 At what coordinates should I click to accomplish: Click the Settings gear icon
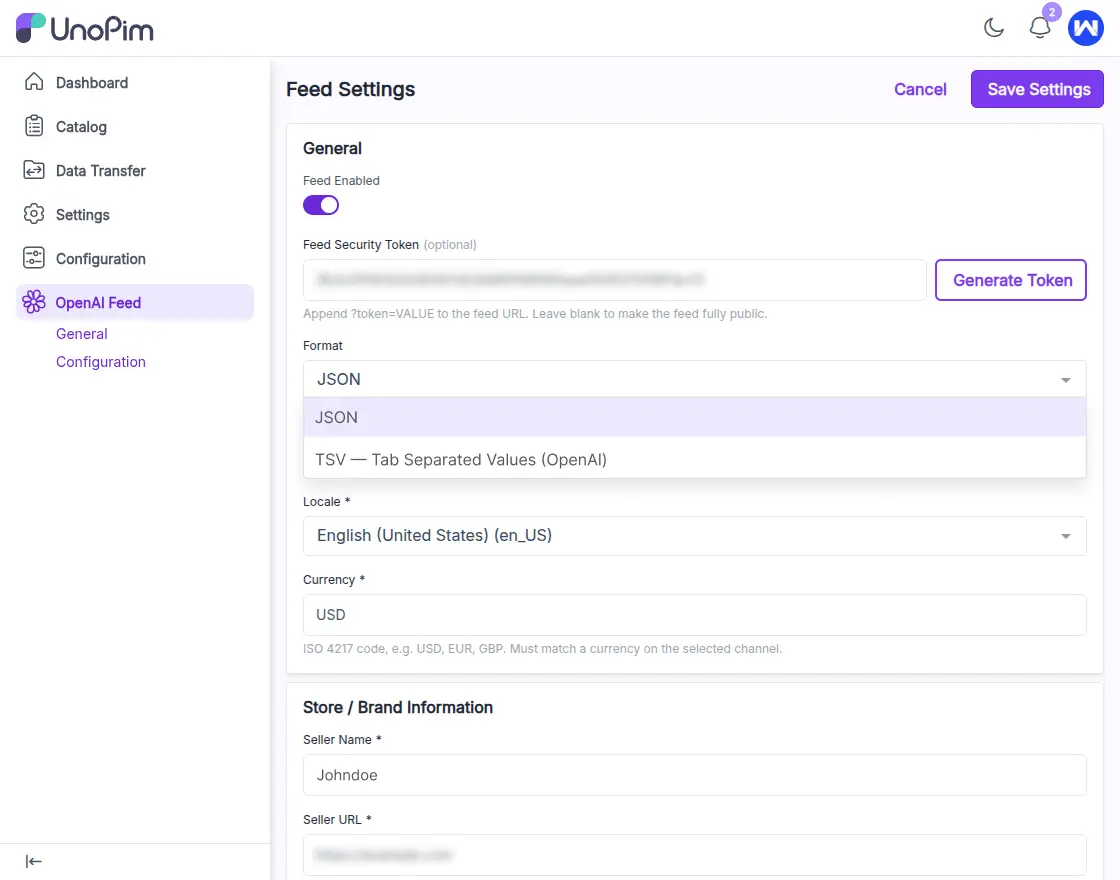coord(34,214)
